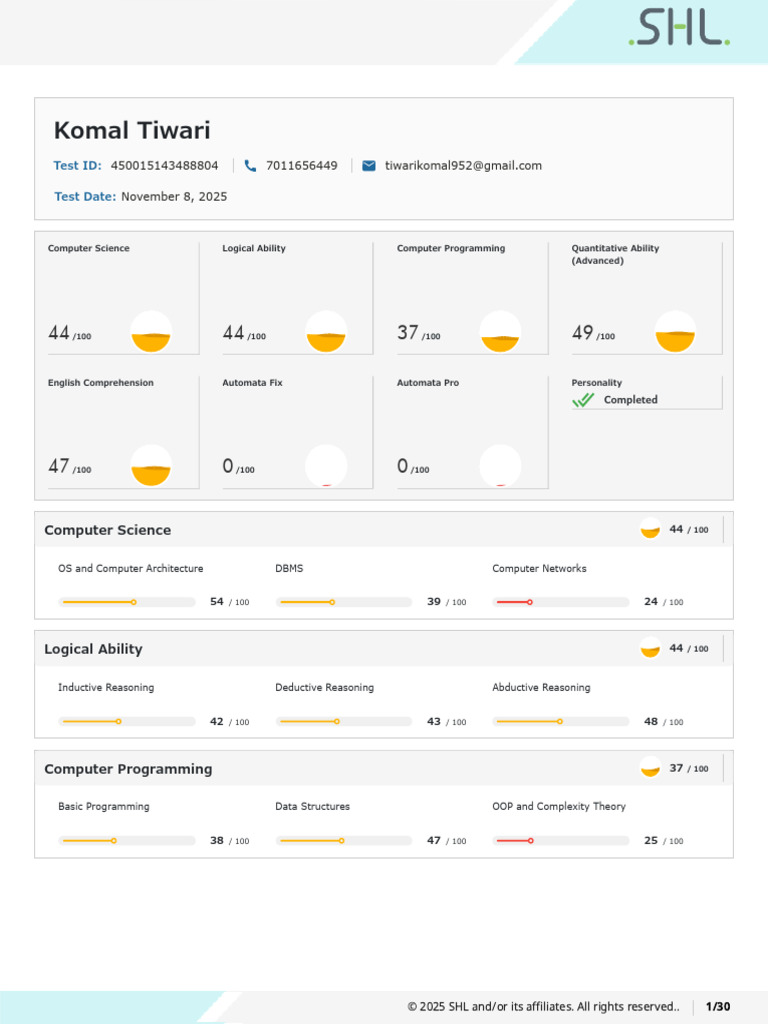Click the small gauge in Computer Programming section header
This screenshot has width=768, height=1024.
[650, 767]
